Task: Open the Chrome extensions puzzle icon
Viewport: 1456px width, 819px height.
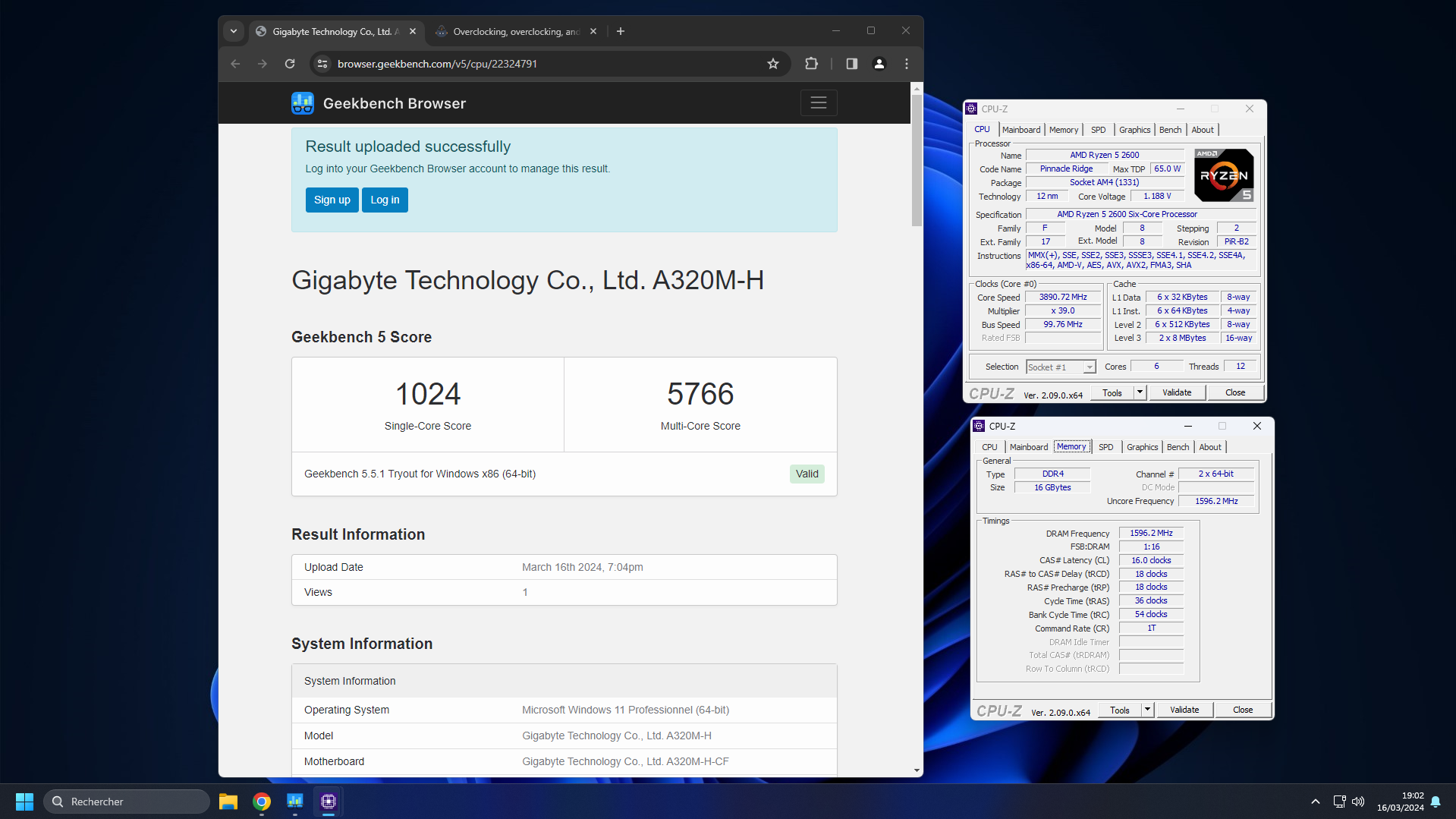Action: tap(811, 64)
